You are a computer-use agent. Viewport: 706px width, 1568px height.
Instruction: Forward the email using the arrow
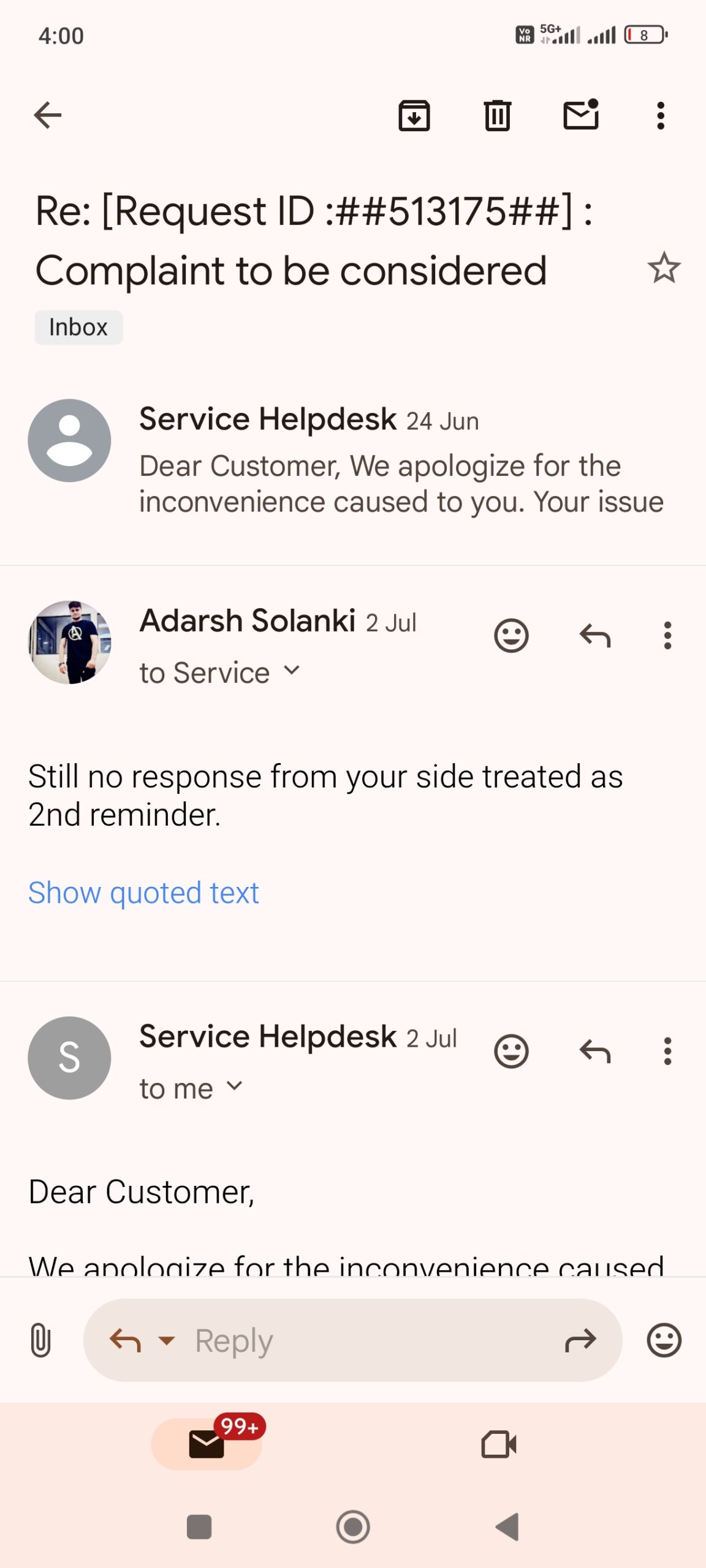click(x=580, y=1340)
